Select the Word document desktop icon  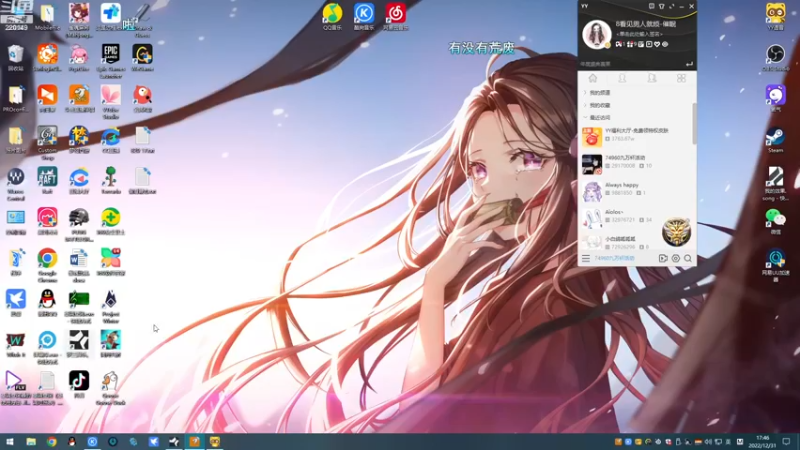[79, 266]
